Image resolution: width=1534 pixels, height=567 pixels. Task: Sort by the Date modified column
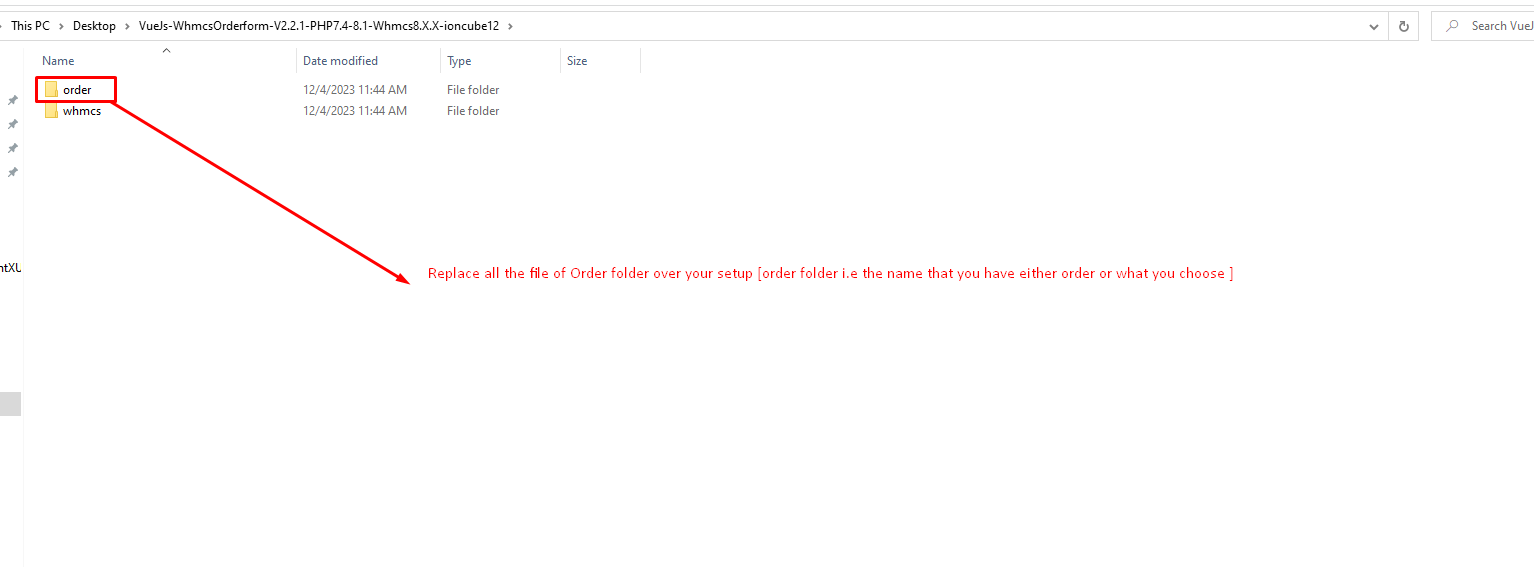pyautogui.click(x=340, y=61)
